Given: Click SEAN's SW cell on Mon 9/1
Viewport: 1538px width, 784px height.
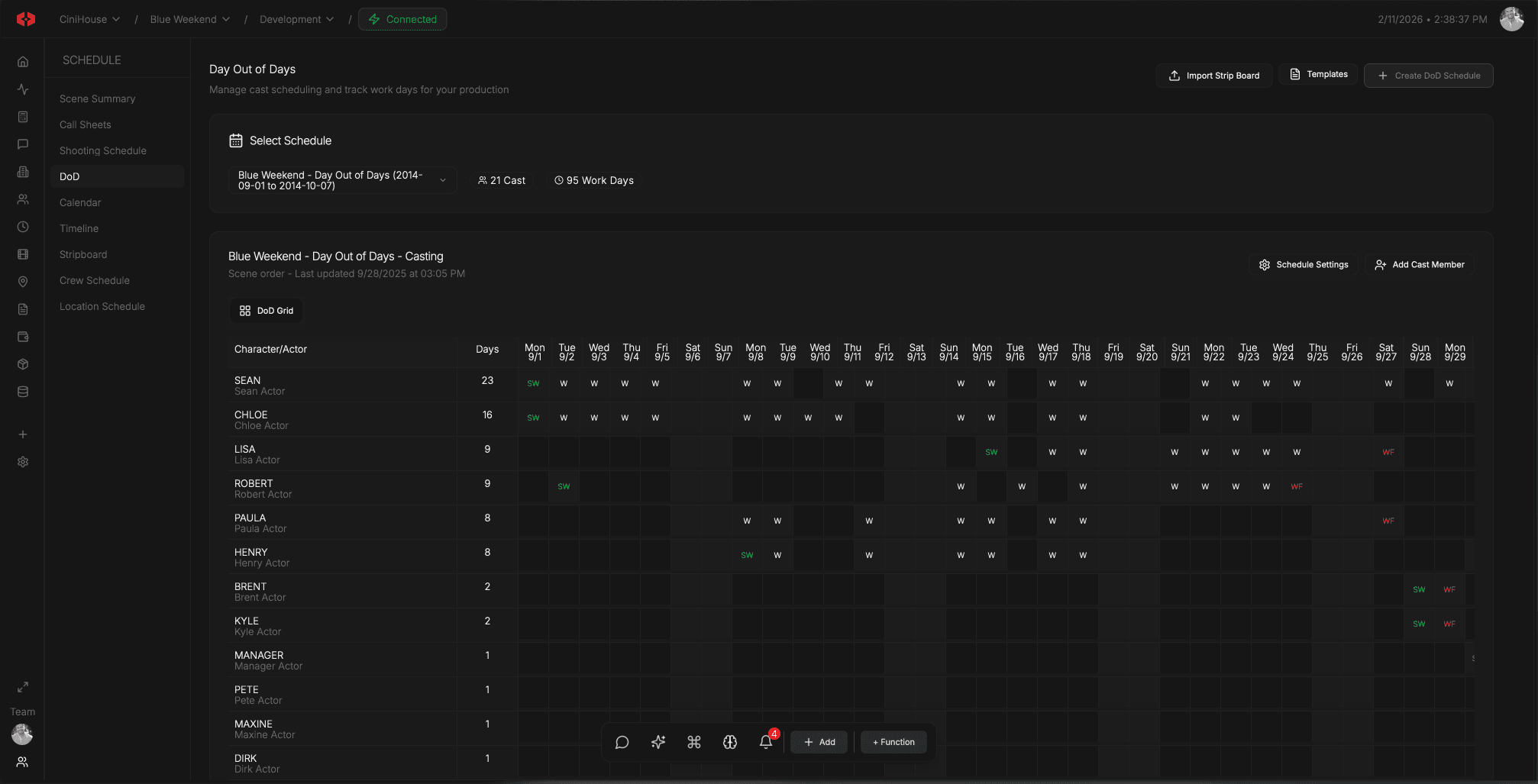Looking at the screenshot, I should pos(533,383).
